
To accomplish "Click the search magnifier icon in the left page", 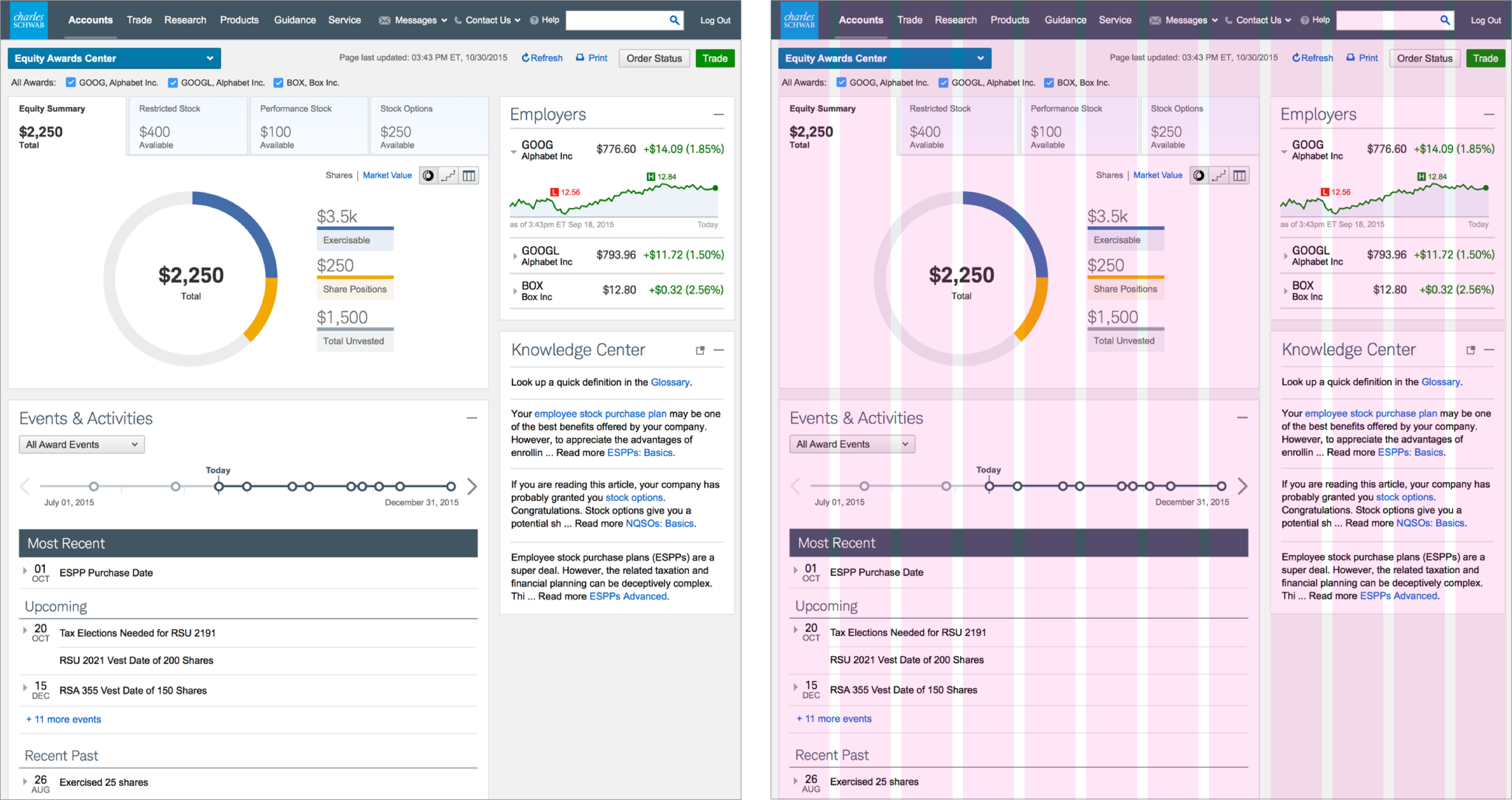I will click(x=674, y=20).
